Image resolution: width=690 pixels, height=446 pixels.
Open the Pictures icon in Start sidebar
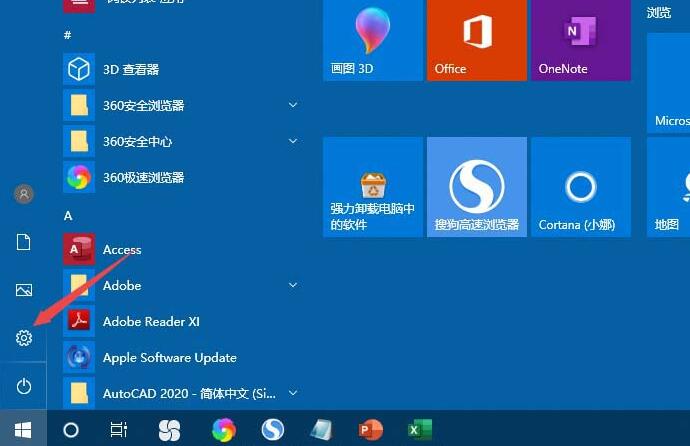24,290
